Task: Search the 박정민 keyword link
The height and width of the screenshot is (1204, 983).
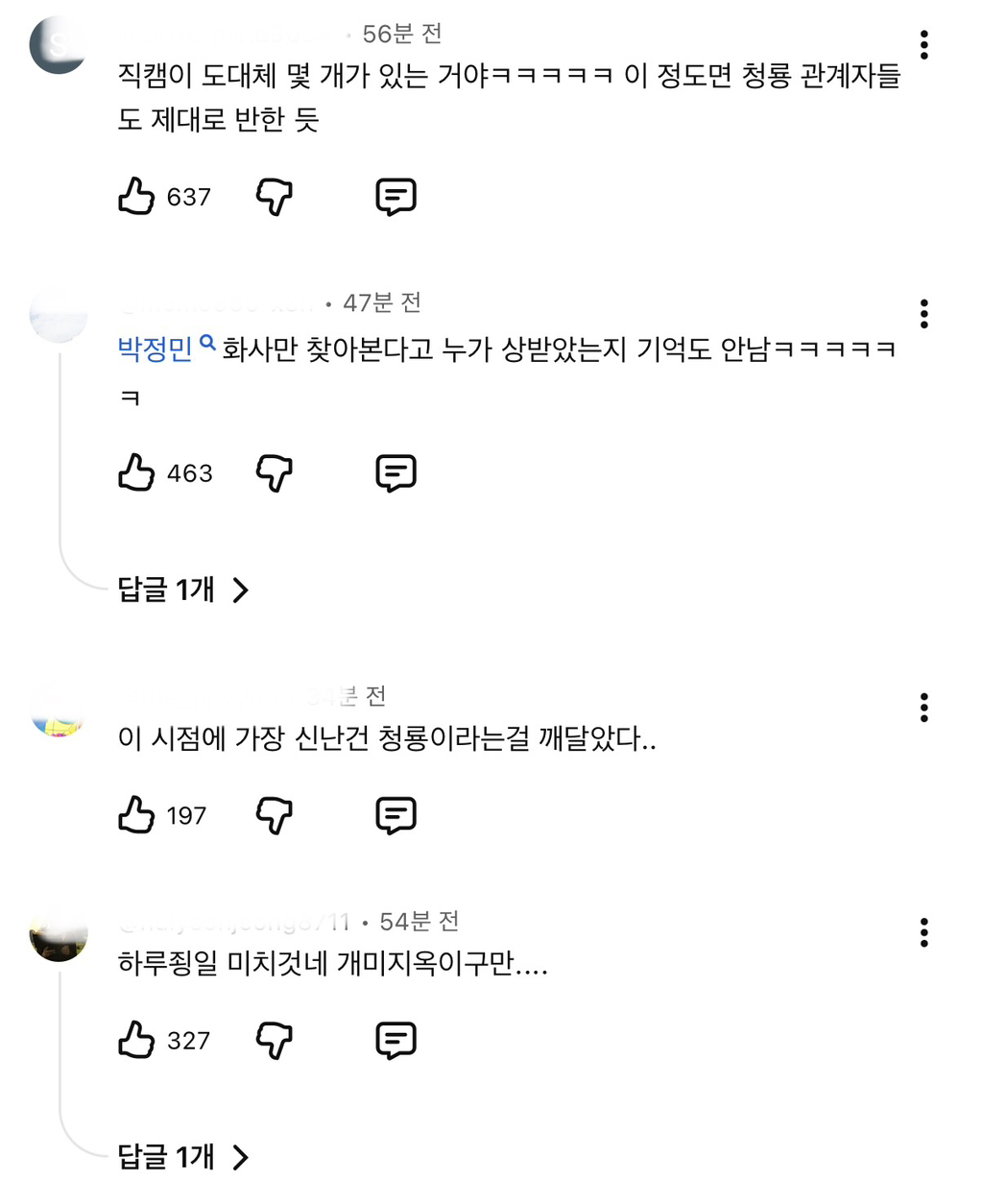Action: coord(165,348)
